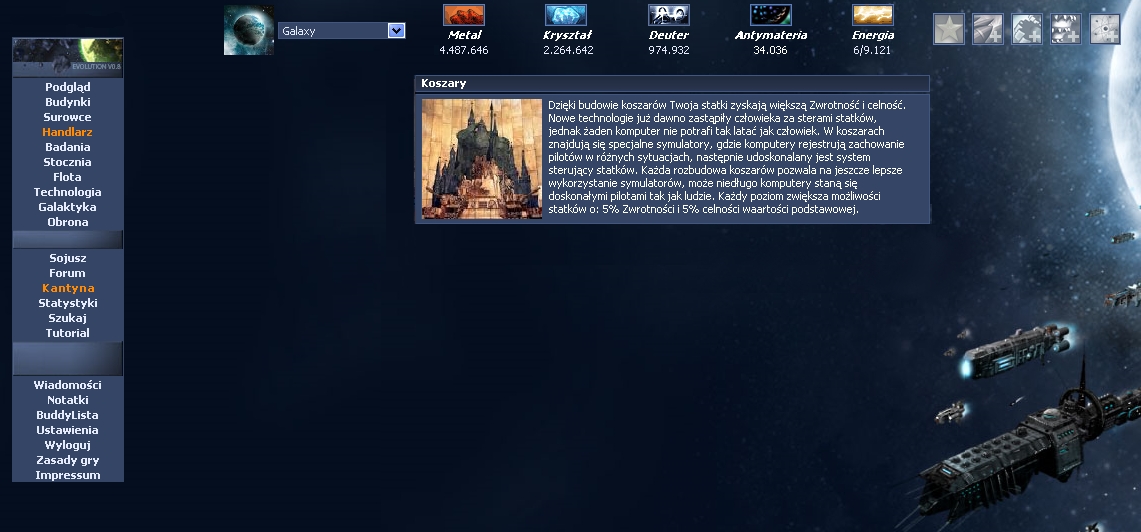Open Notatki notes
Image resolution: width=1141 pixels, height=532 pixels.
[68, 400]
